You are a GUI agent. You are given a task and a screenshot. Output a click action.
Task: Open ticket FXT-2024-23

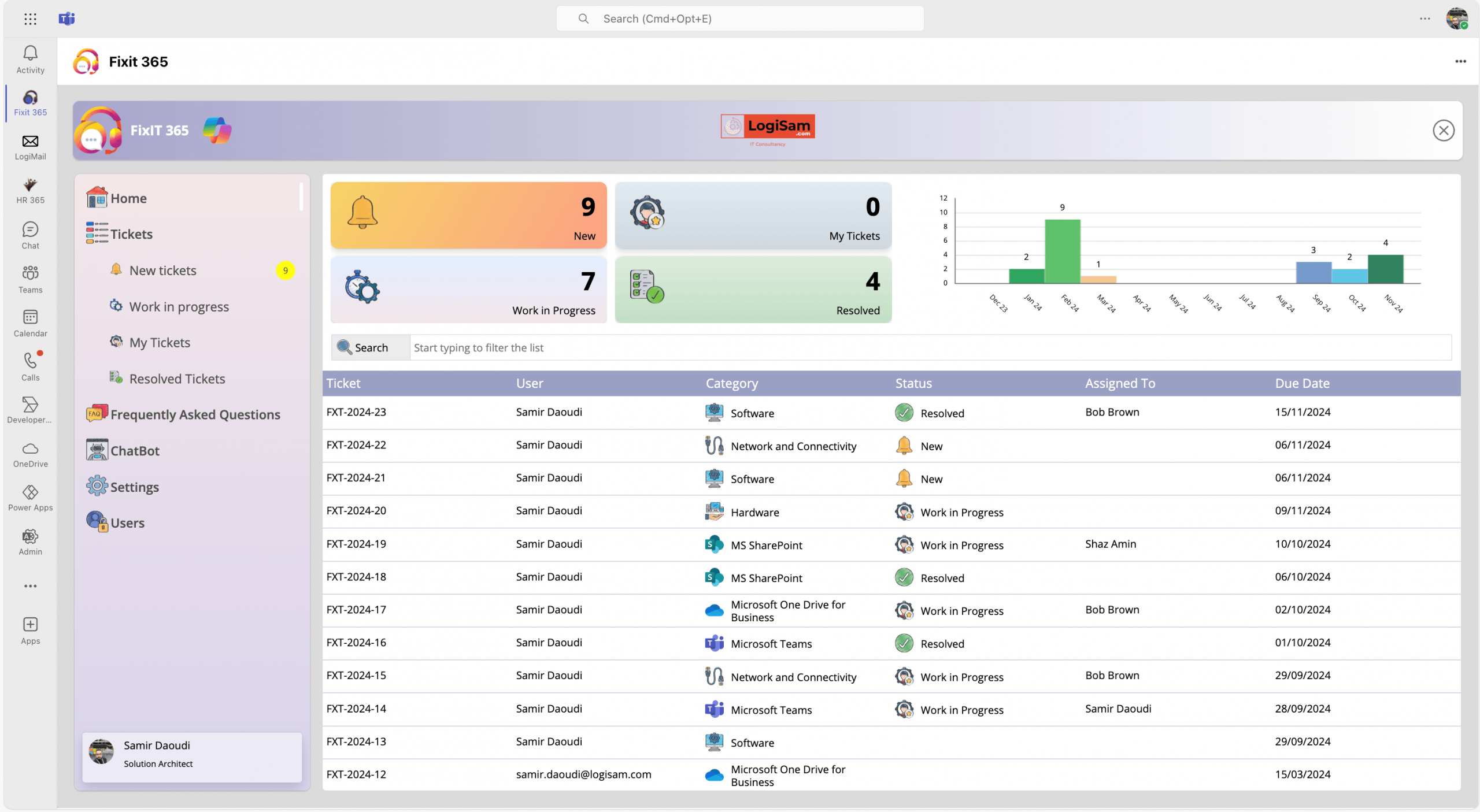click(356, 412)
